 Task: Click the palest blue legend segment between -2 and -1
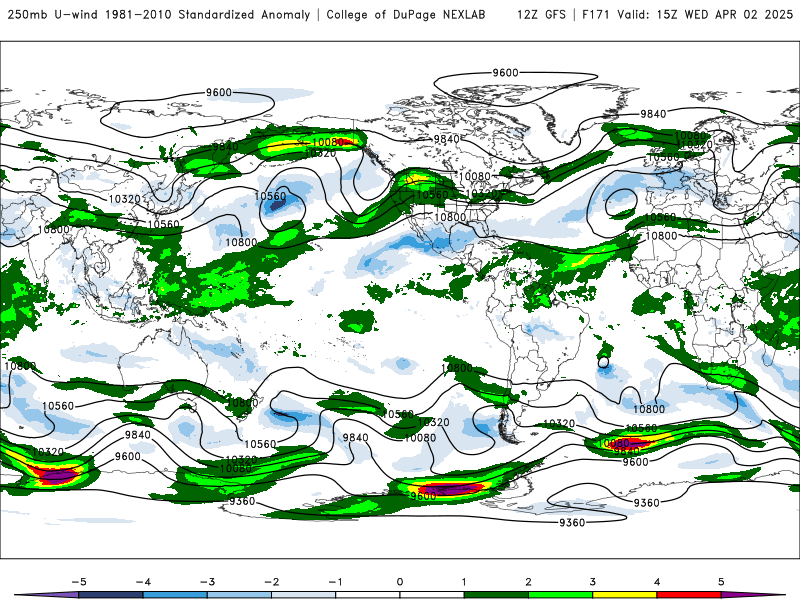[x=304, y=595]
